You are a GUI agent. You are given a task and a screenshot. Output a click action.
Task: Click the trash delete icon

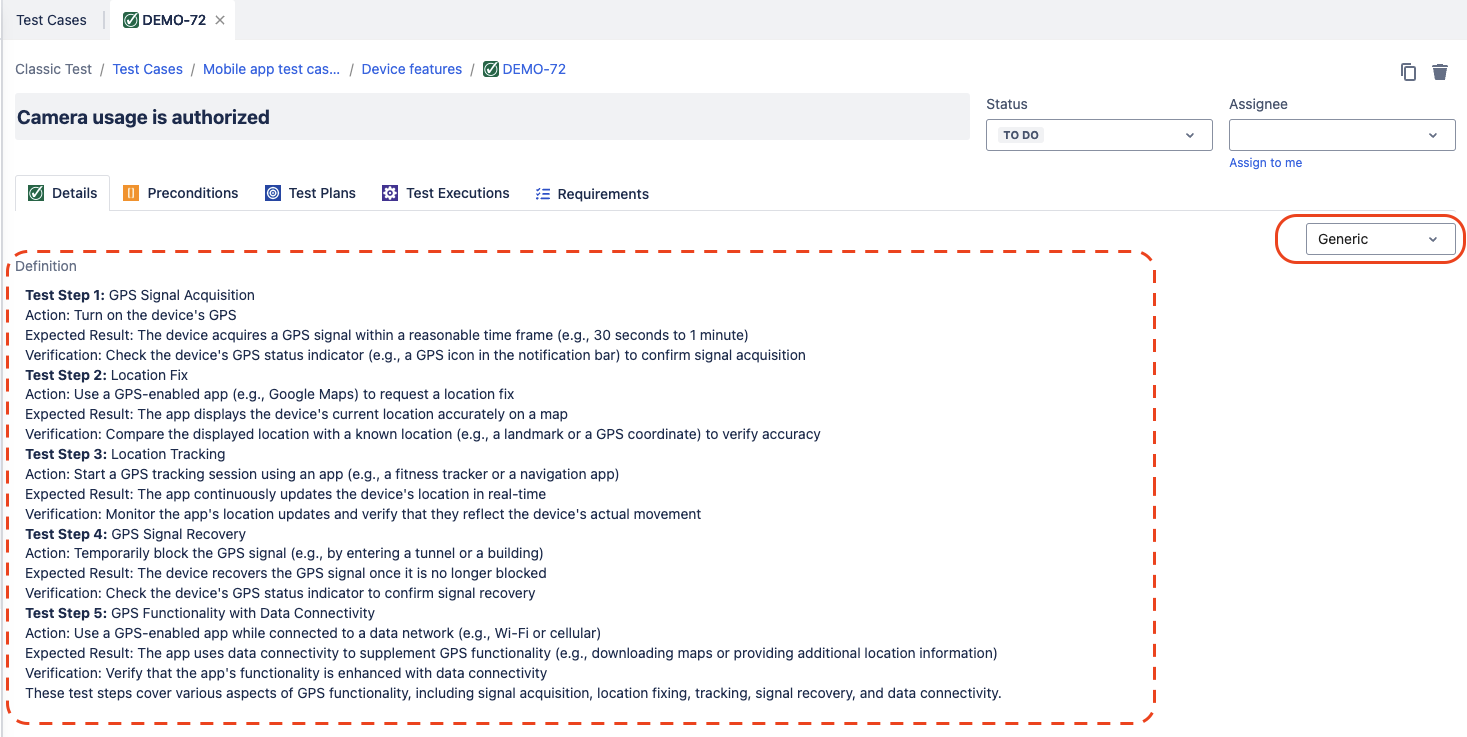coord(1440,72)
